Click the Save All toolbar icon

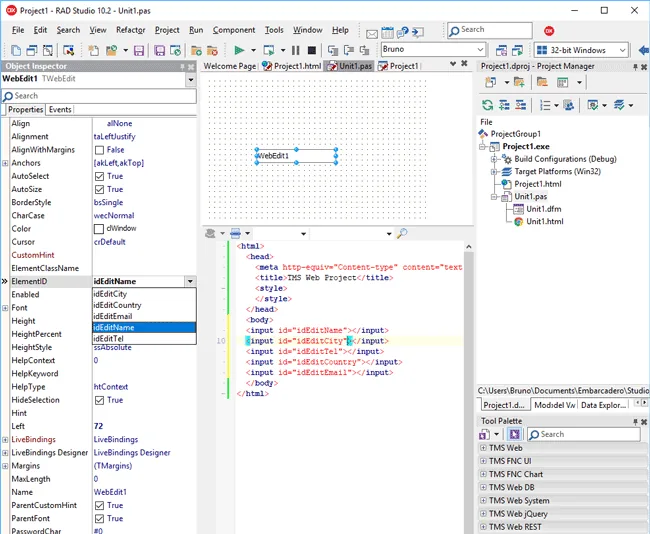pos(159,51)
